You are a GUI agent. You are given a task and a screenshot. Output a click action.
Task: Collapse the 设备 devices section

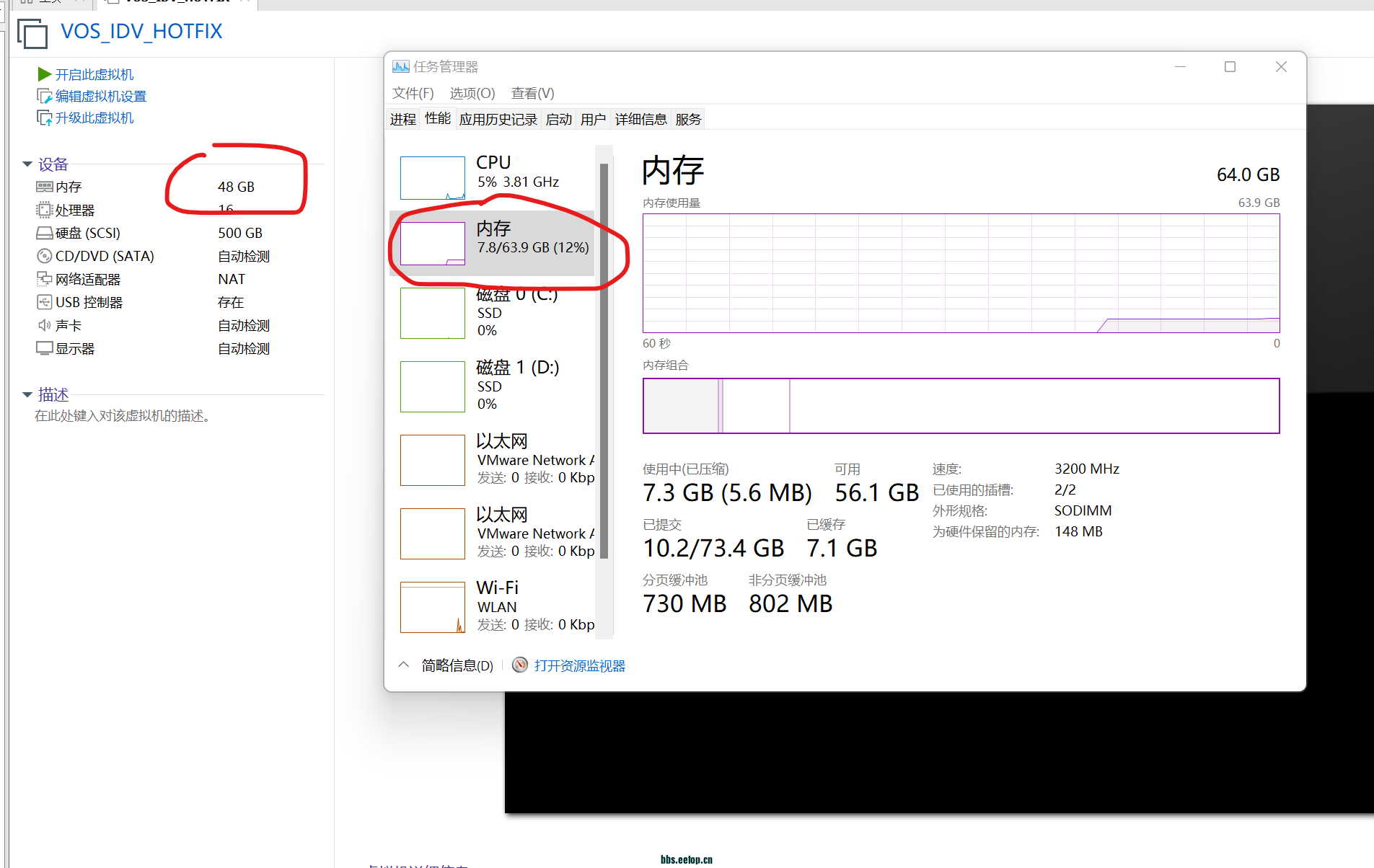pyautogui.click(x=27, y=164)
